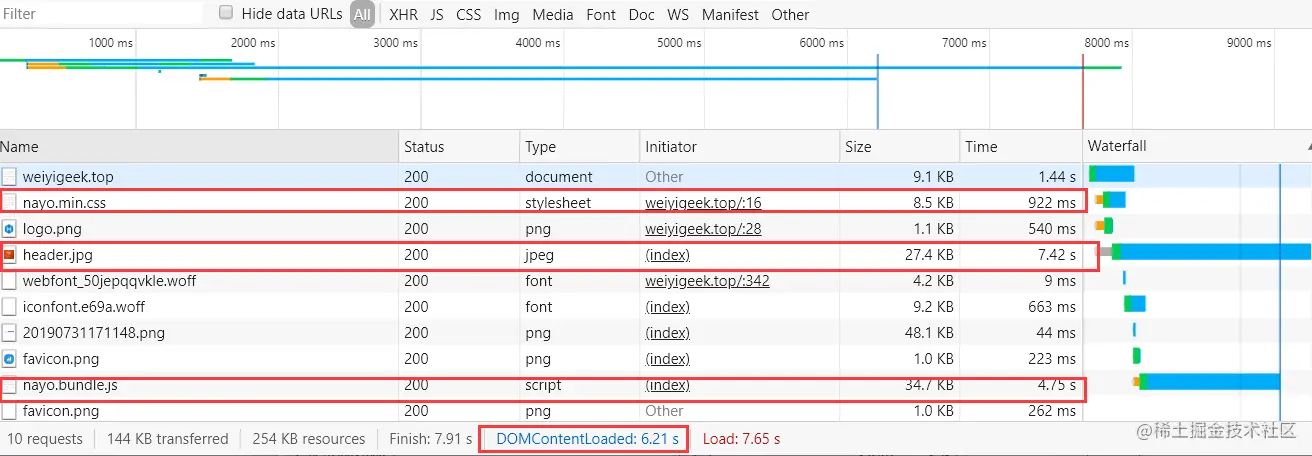
Task: Filter requests by XHR
Action: (404, 14)
